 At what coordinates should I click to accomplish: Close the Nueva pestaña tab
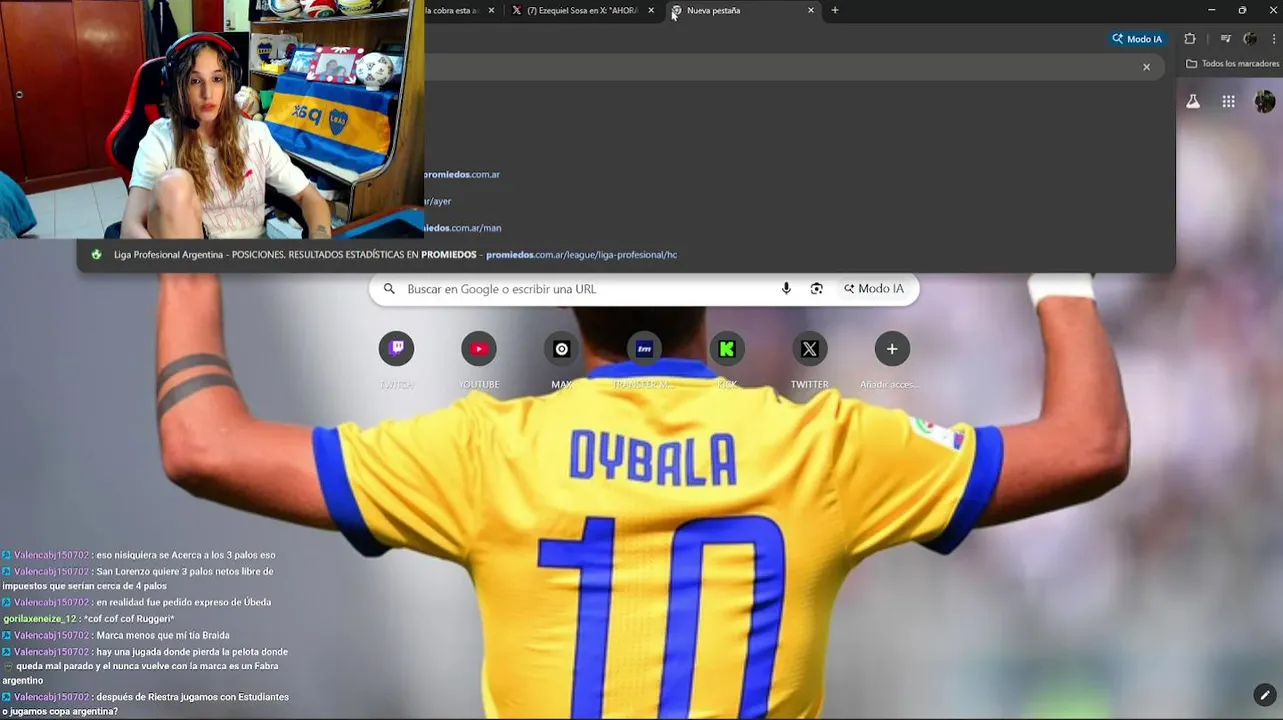(811, 10)
